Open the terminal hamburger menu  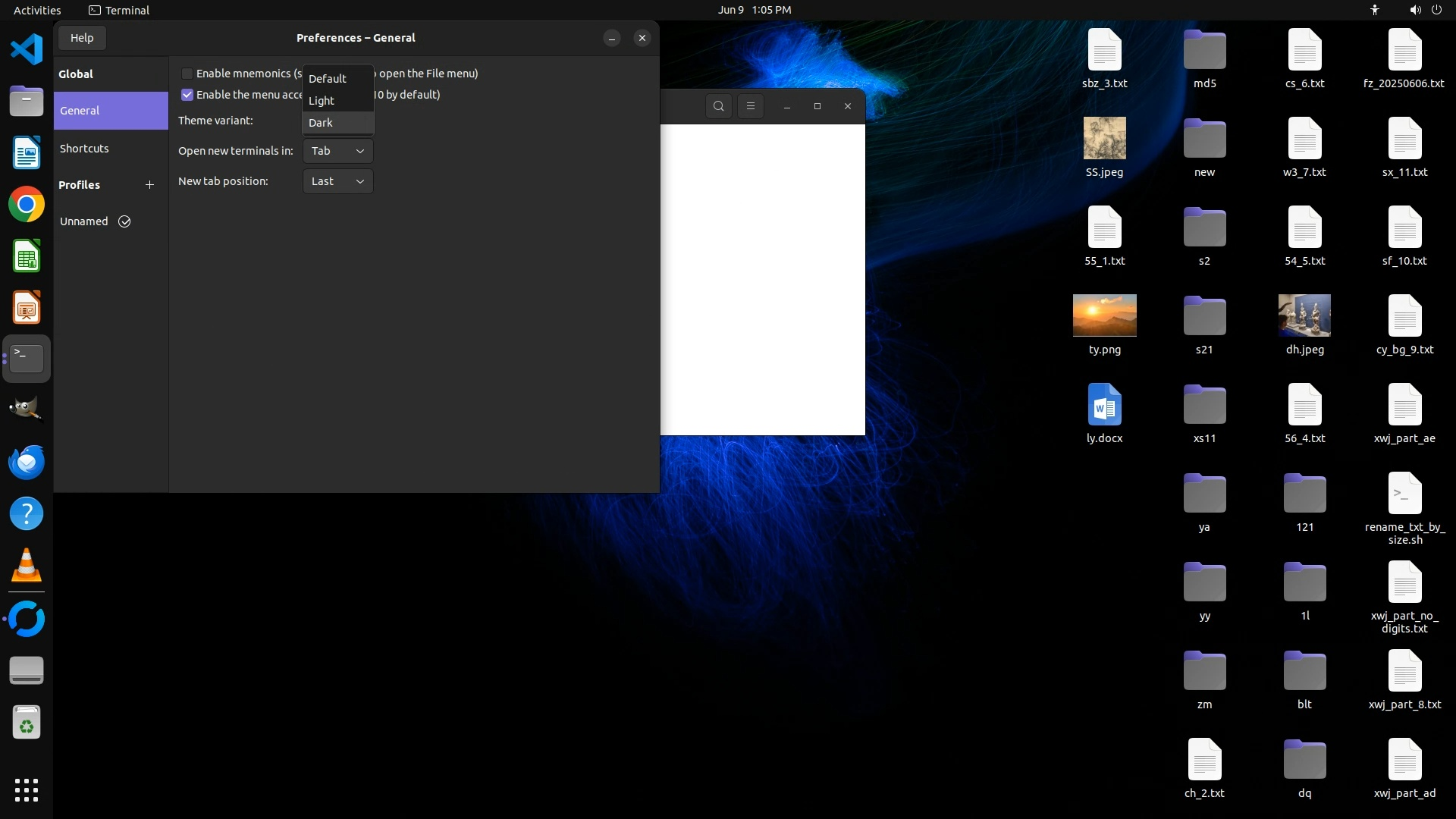point(750,106)
